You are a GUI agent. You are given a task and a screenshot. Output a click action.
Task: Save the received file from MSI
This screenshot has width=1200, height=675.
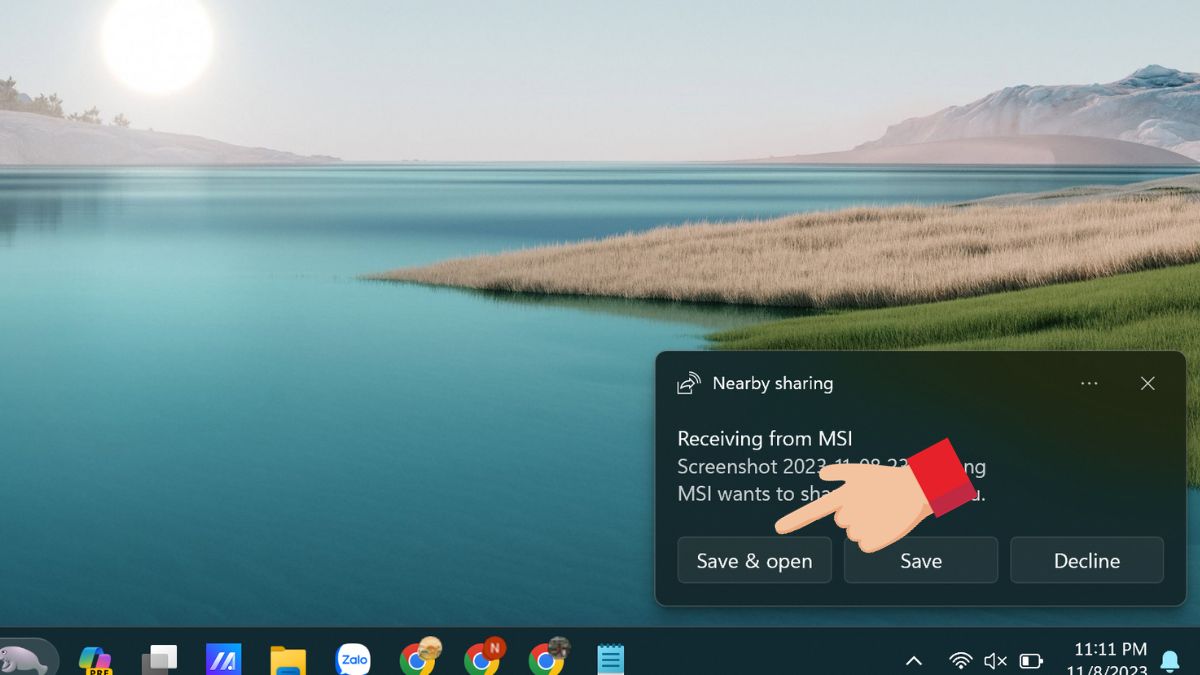coord(920,561)
